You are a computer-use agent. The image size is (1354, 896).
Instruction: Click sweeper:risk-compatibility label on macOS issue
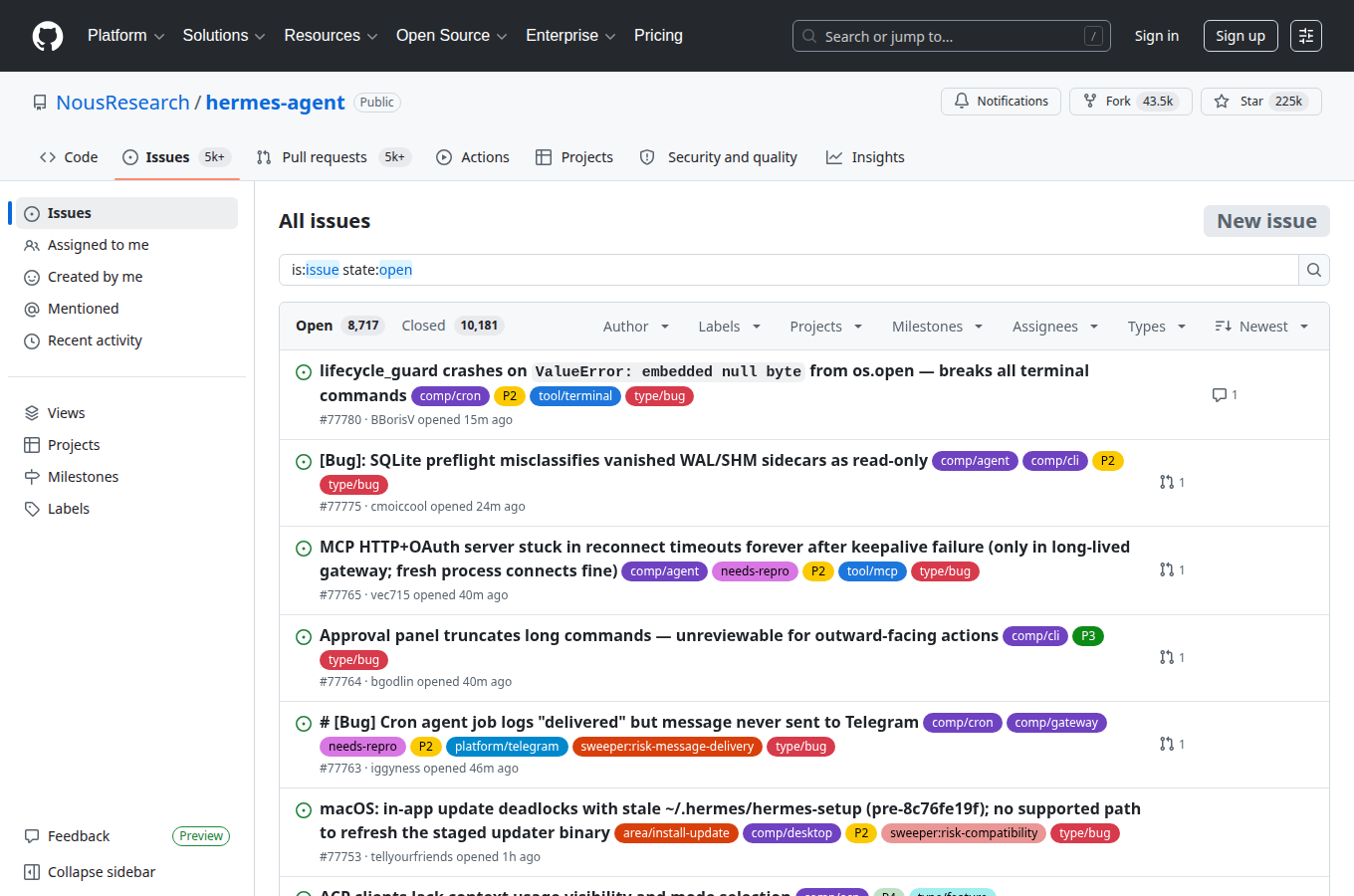click(964, 833)
